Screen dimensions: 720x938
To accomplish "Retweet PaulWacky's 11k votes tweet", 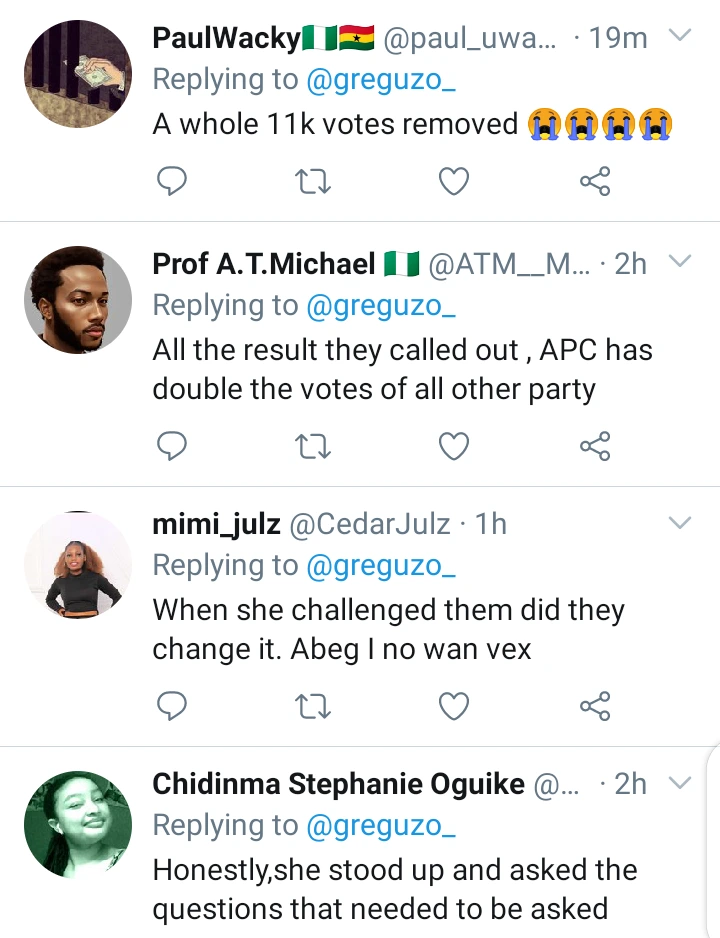I will click(313, 181).
